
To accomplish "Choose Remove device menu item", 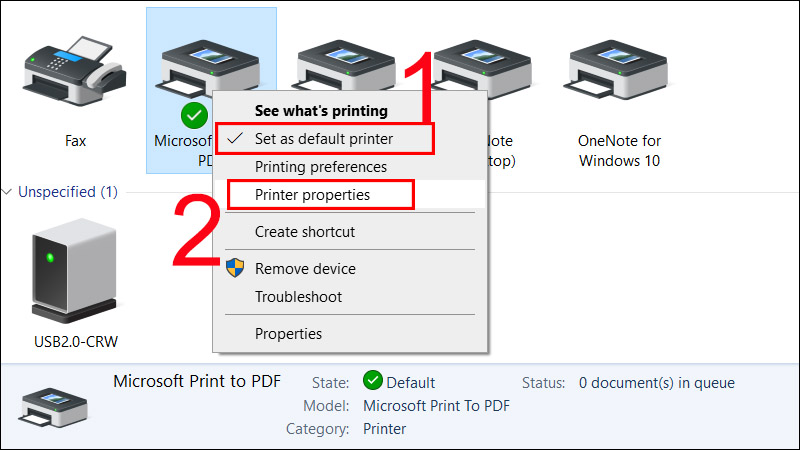I will tap(305, 268).
